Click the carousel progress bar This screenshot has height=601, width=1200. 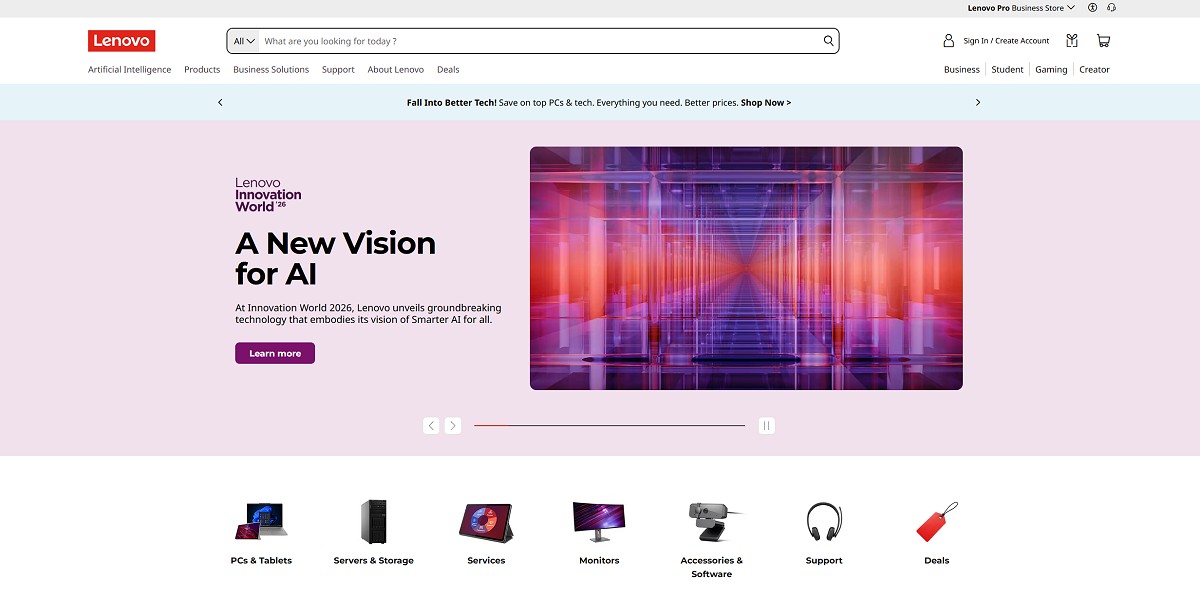click(609, 425)
